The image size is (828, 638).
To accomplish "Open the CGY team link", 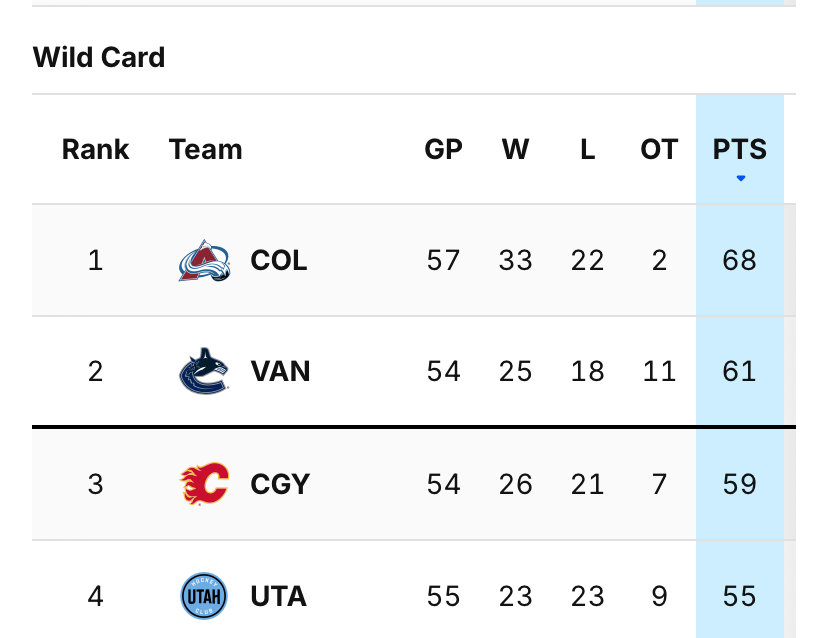I will [x=280, y=484].
